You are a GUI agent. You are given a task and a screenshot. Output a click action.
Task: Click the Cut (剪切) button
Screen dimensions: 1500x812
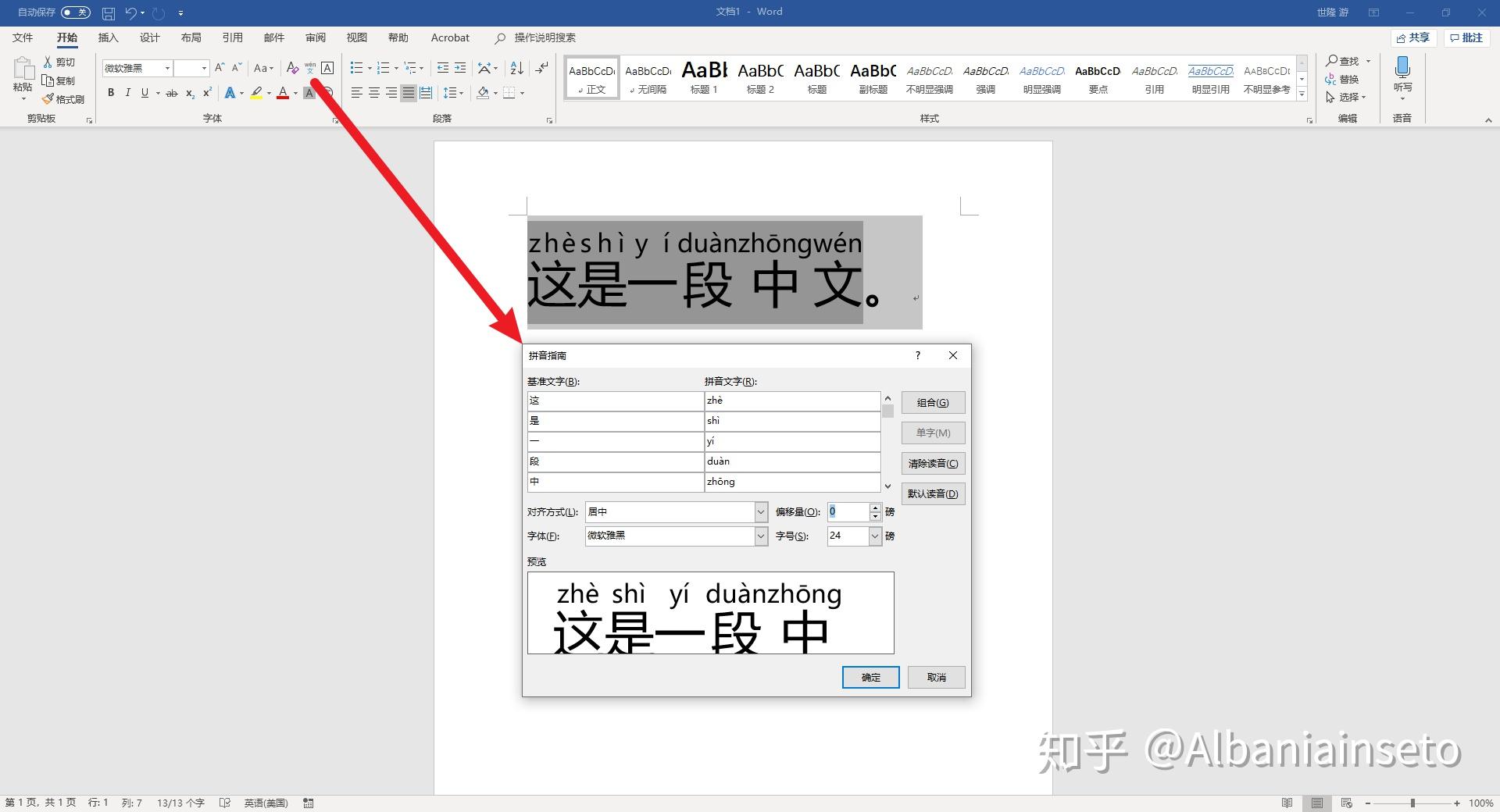point(59,62)
